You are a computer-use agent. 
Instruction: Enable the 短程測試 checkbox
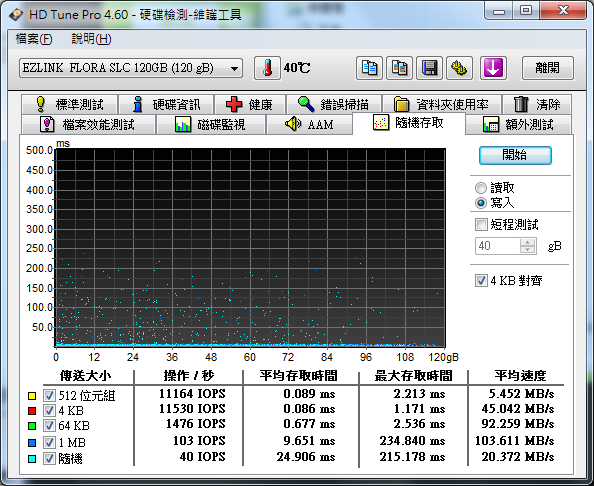tap(481, 224)
